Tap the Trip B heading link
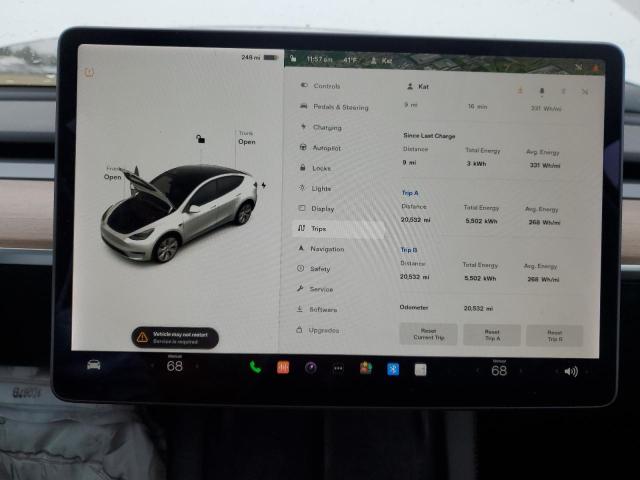 (x=409, y=250)
